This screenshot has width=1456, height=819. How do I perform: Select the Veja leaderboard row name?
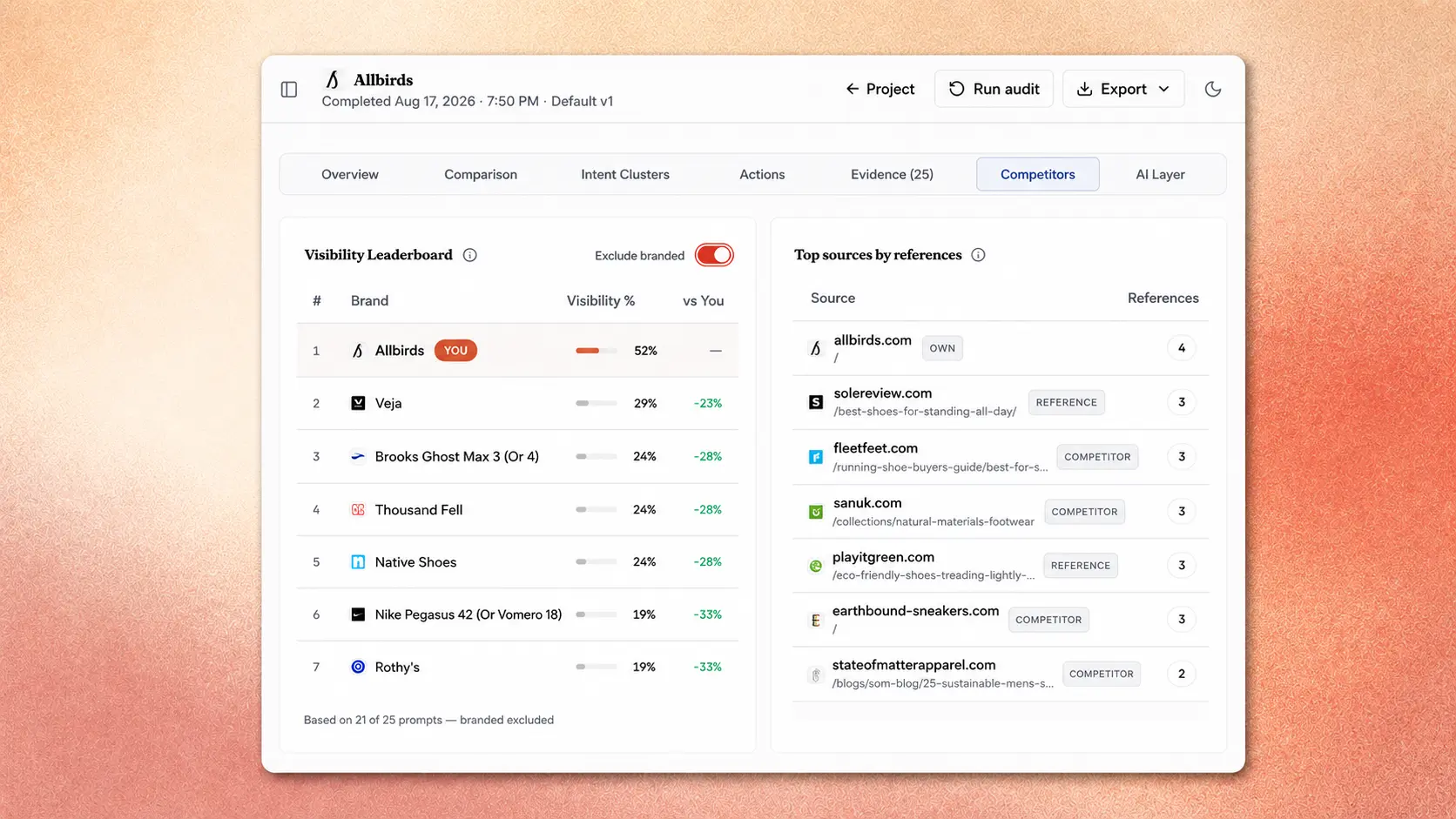click(x=388, y=403)
